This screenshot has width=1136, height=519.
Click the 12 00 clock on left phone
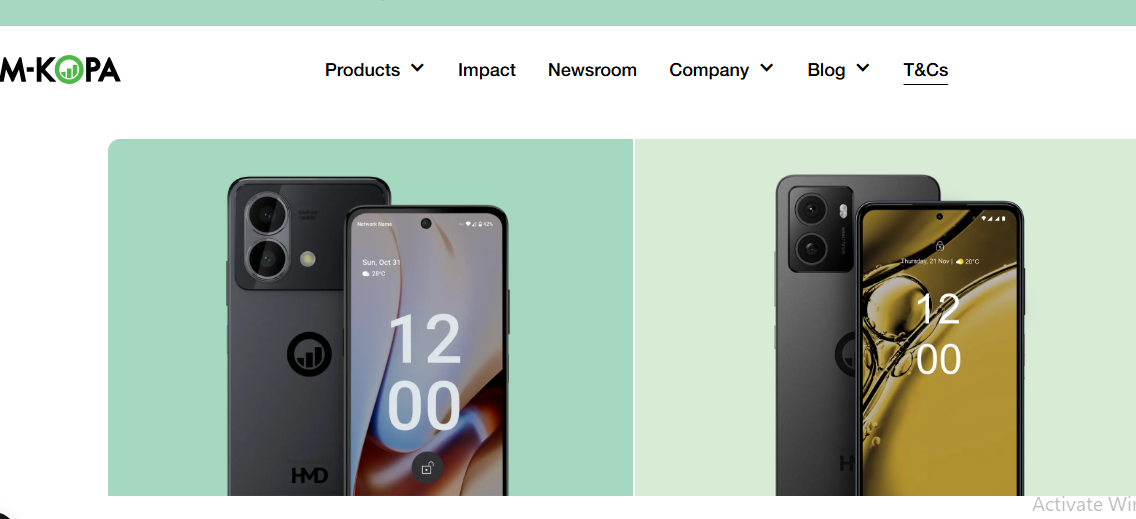[x=425, y=372]
